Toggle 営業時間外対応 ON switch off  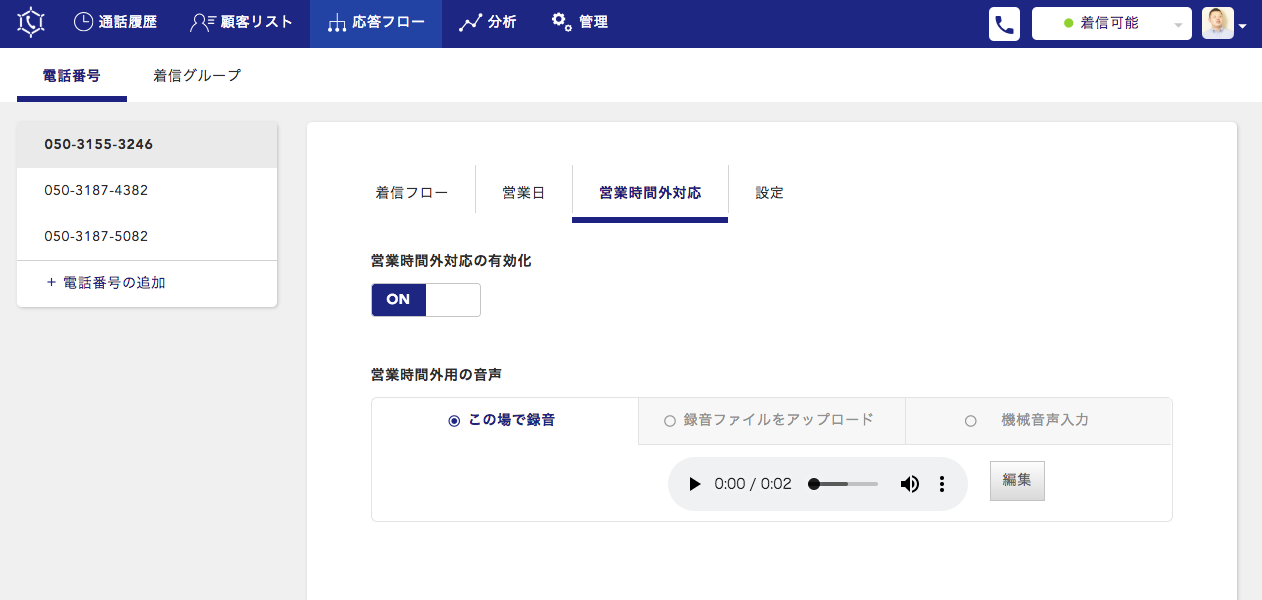coord(426,300)
